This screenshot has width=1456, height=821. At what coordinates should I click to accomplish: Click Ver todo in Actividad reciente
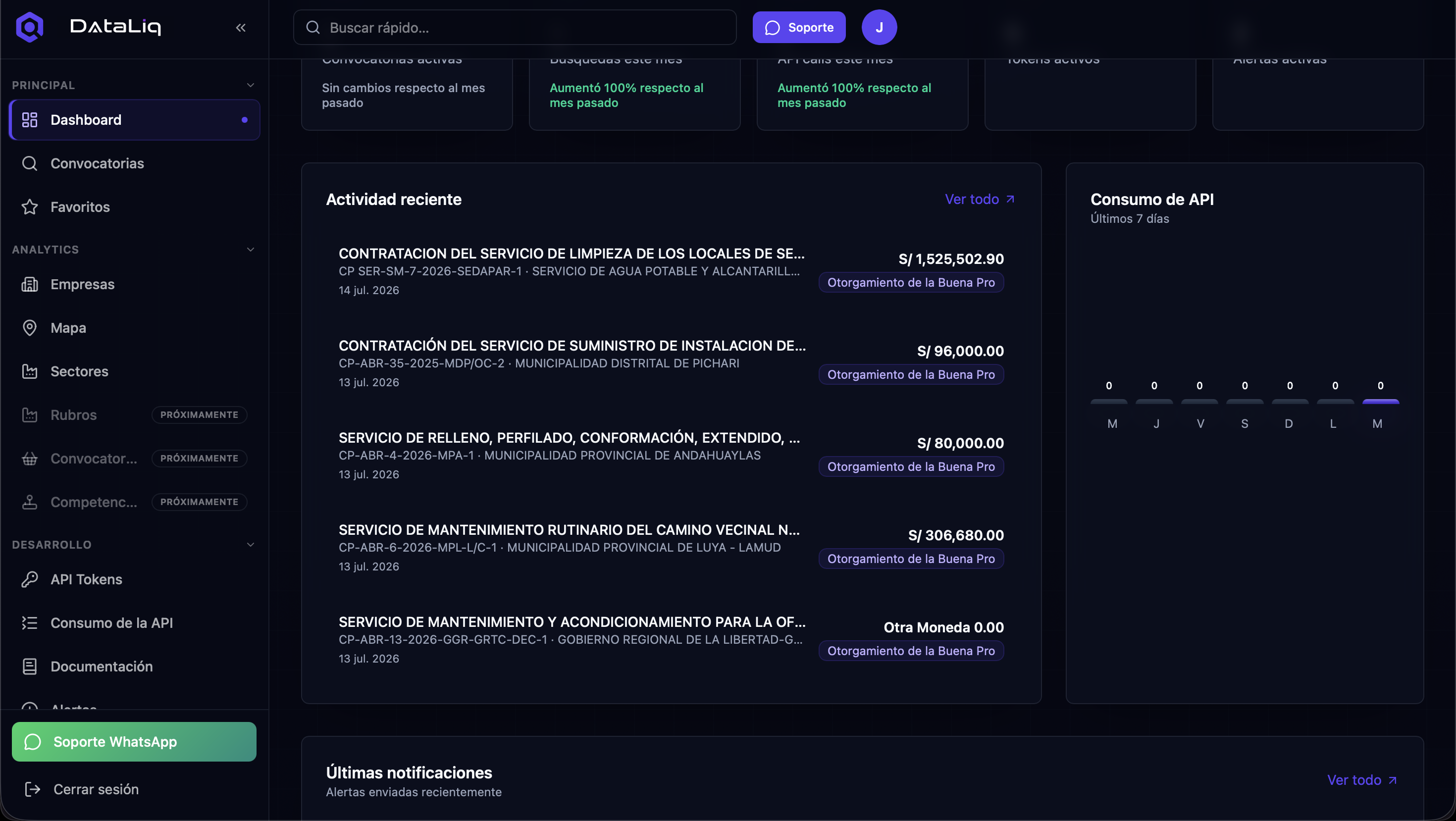point(980,199)
